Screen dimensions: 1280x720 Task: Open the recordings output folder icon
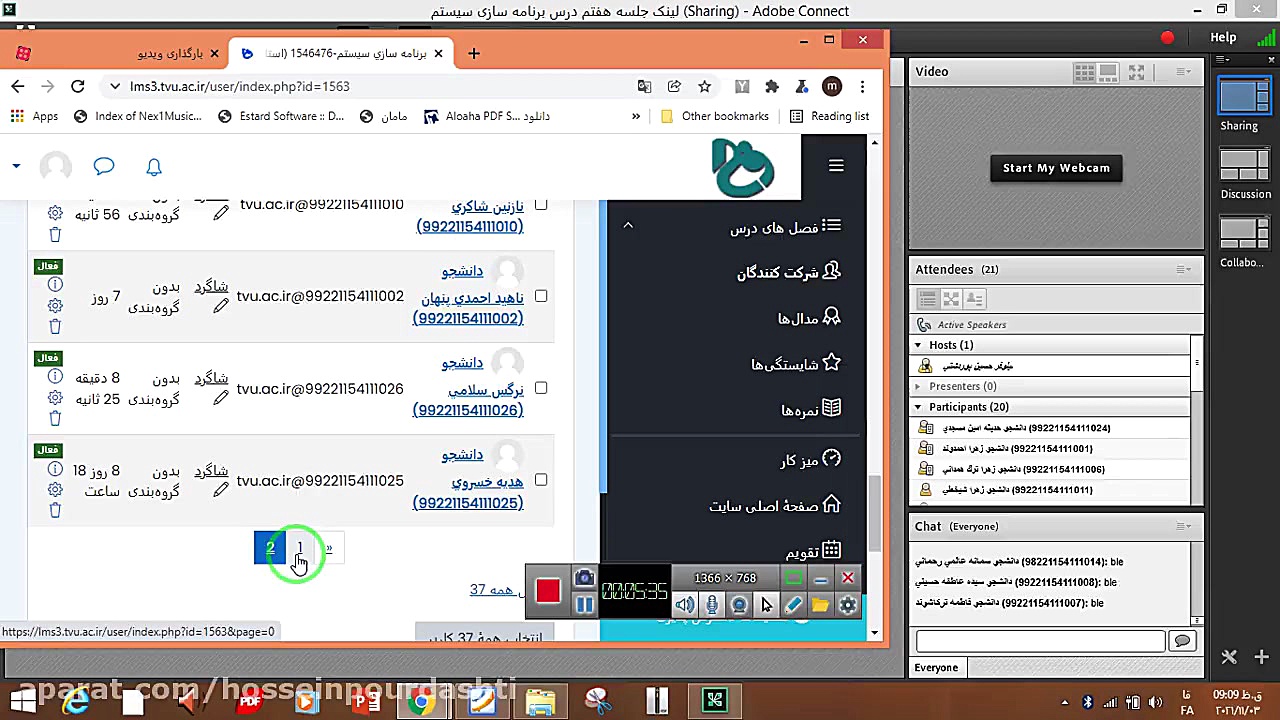point(820,604)
